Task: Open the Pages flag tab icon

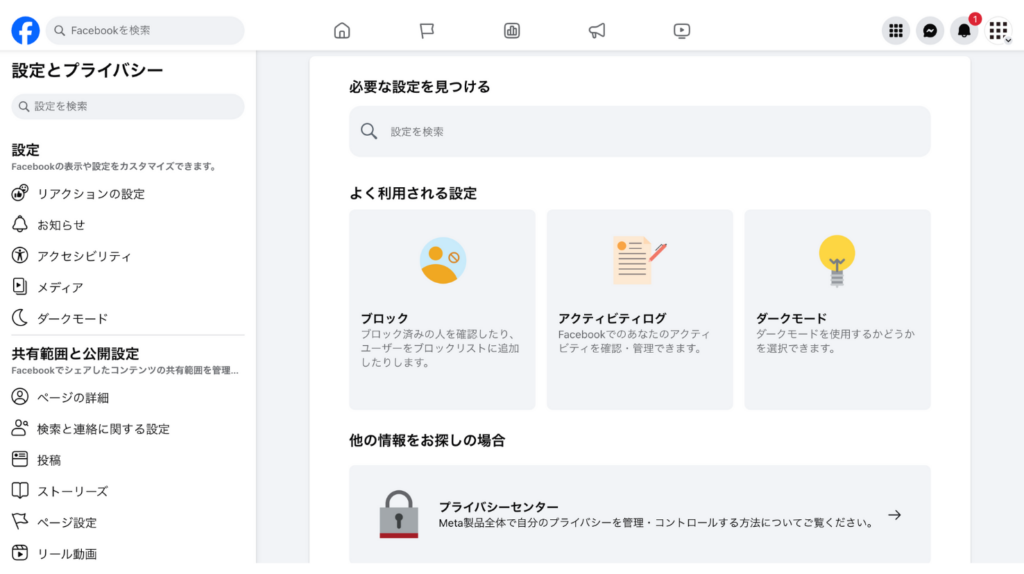Action: click(x=426, y=31)
